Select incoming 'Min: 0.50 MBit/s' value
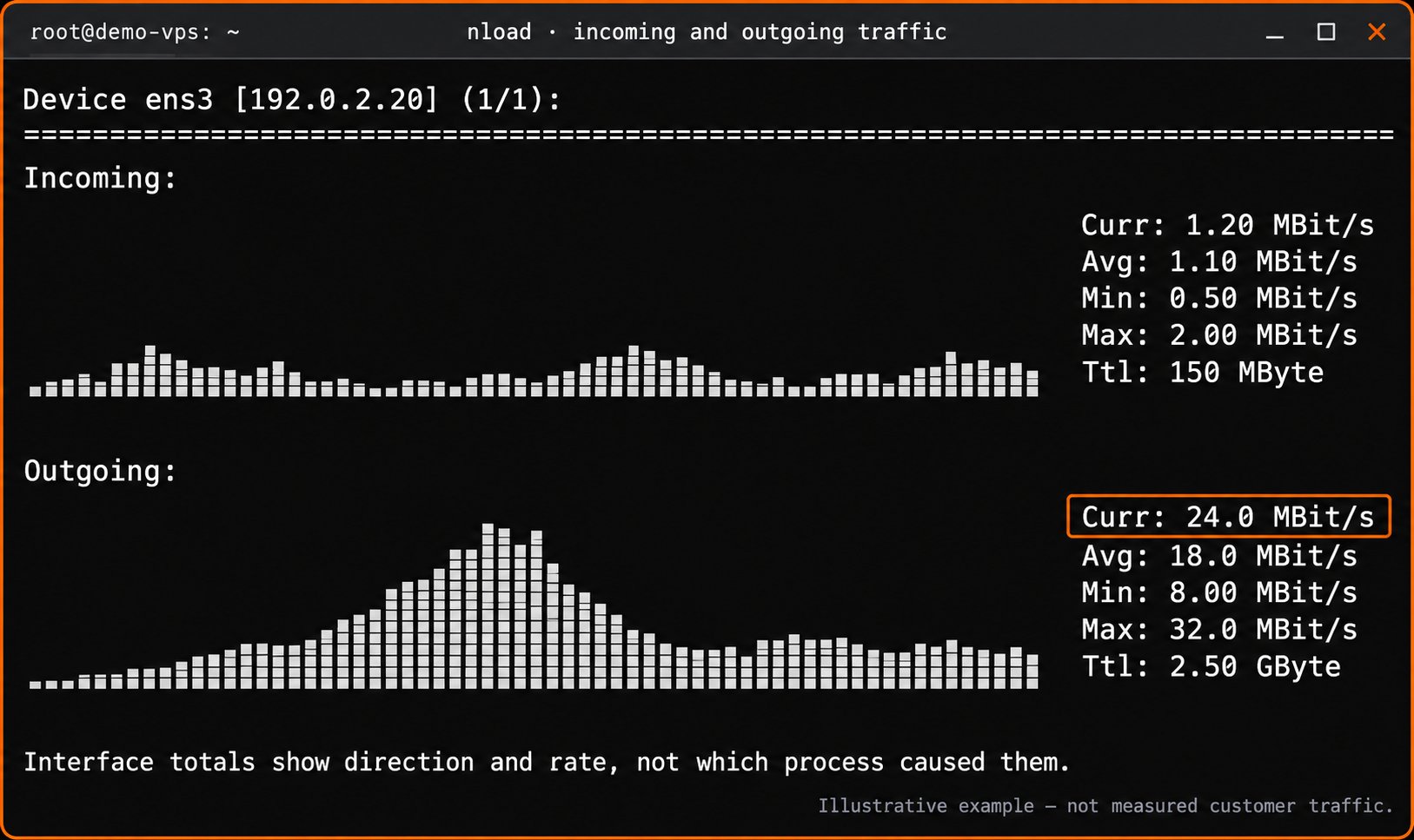The height and width of the screenshot is (840, 1414). point(1218,298)
